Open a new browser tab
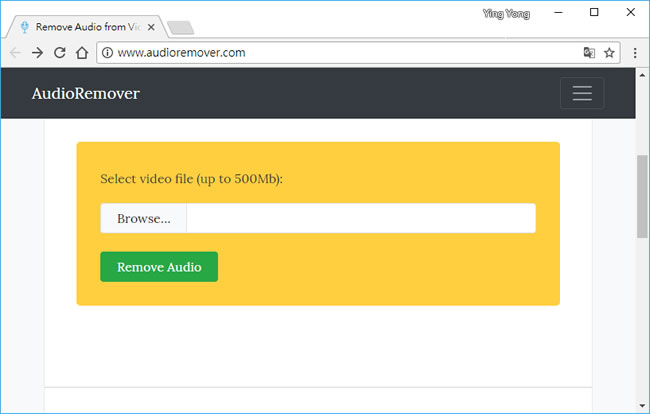Image resolution: width=650 pixels, height=414 pixels. pos(181,27)
